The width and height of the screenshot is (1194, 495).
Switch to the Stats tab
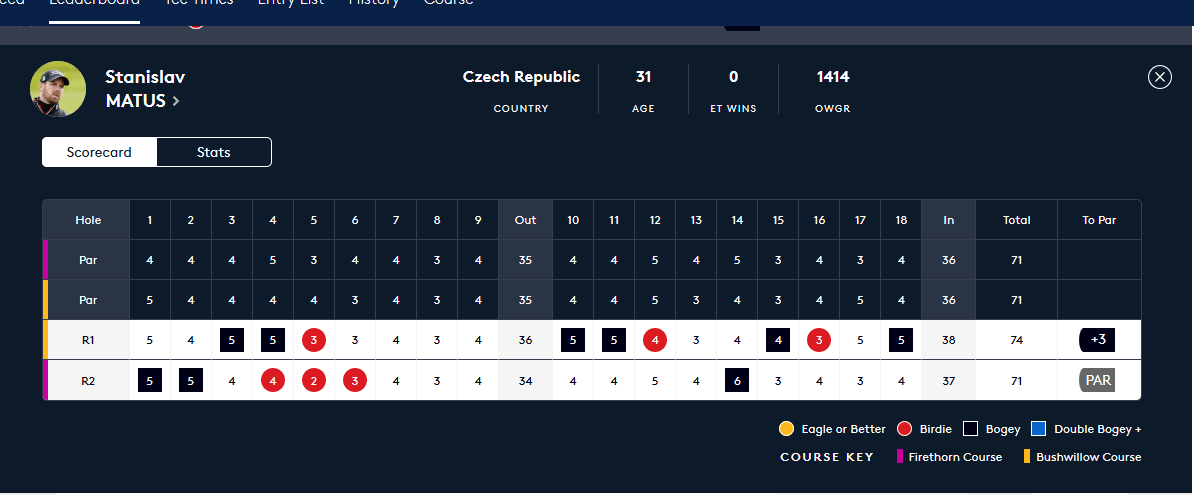pyautogui.click(x=214, y=152)
